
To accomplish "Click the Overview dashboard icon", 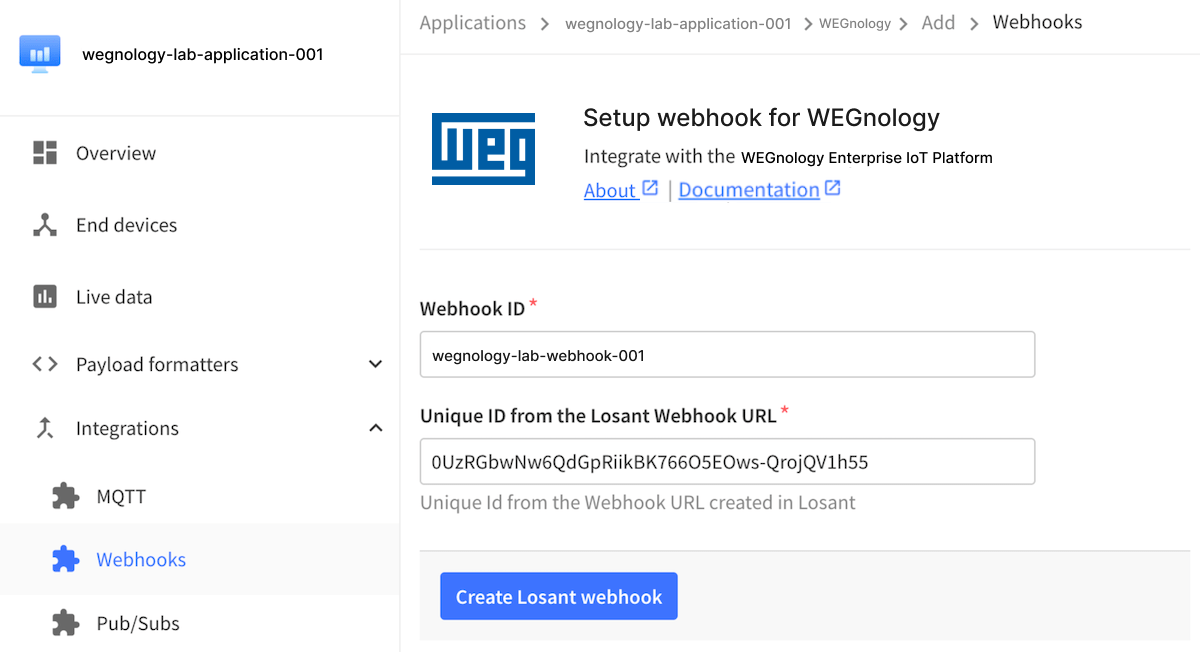I will [45, 153].
